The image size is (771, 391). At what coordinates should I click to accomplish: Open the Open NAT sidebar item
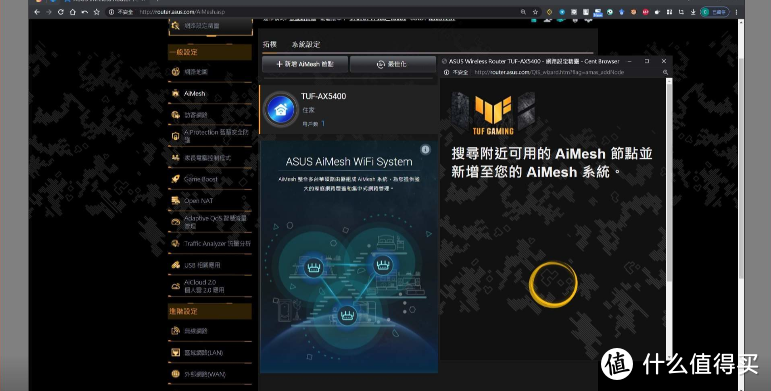pyautogui.click(x=210, y=201)
